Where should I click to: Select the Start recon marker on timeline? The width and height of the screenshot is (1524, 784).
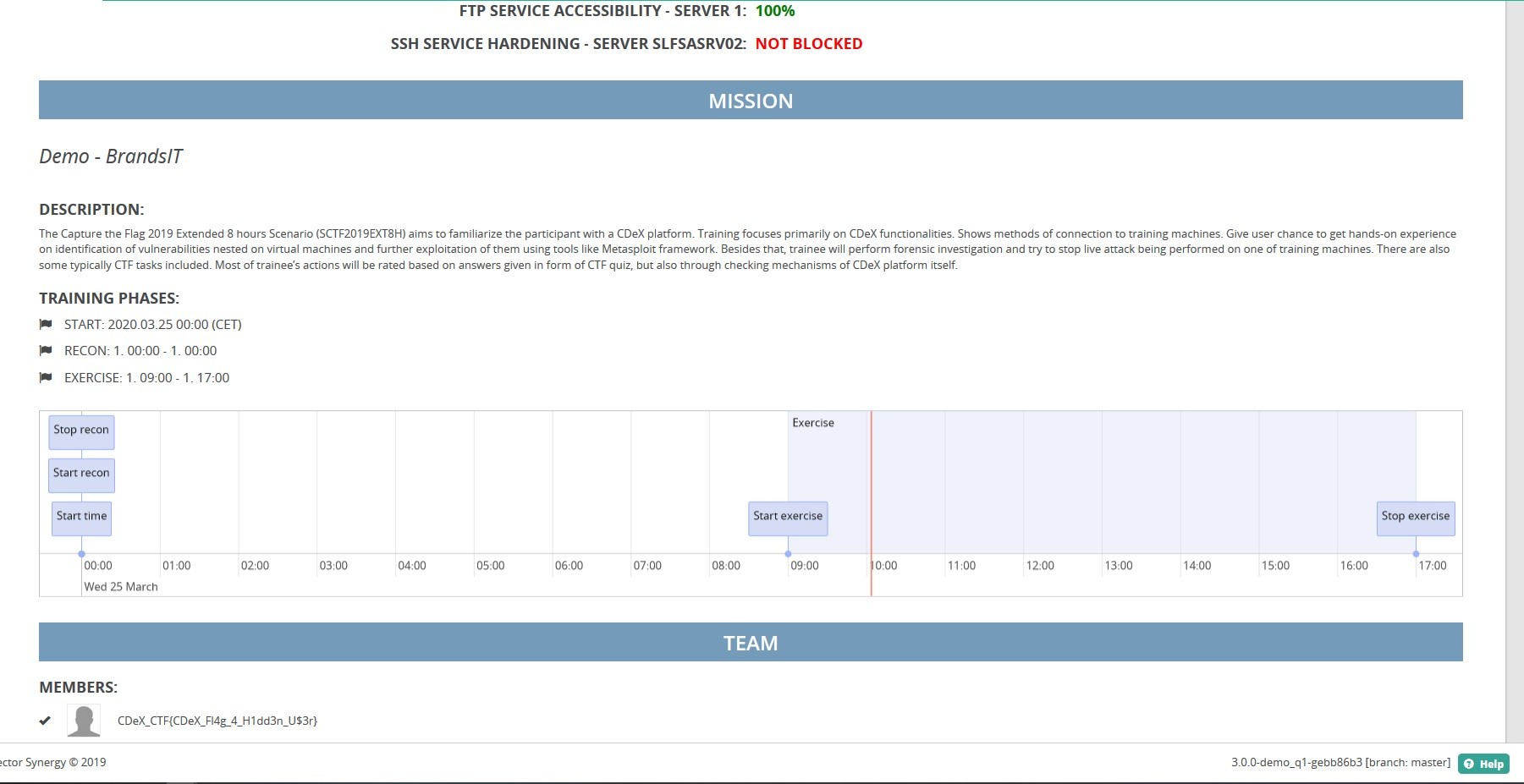click(x=80, y=473)
